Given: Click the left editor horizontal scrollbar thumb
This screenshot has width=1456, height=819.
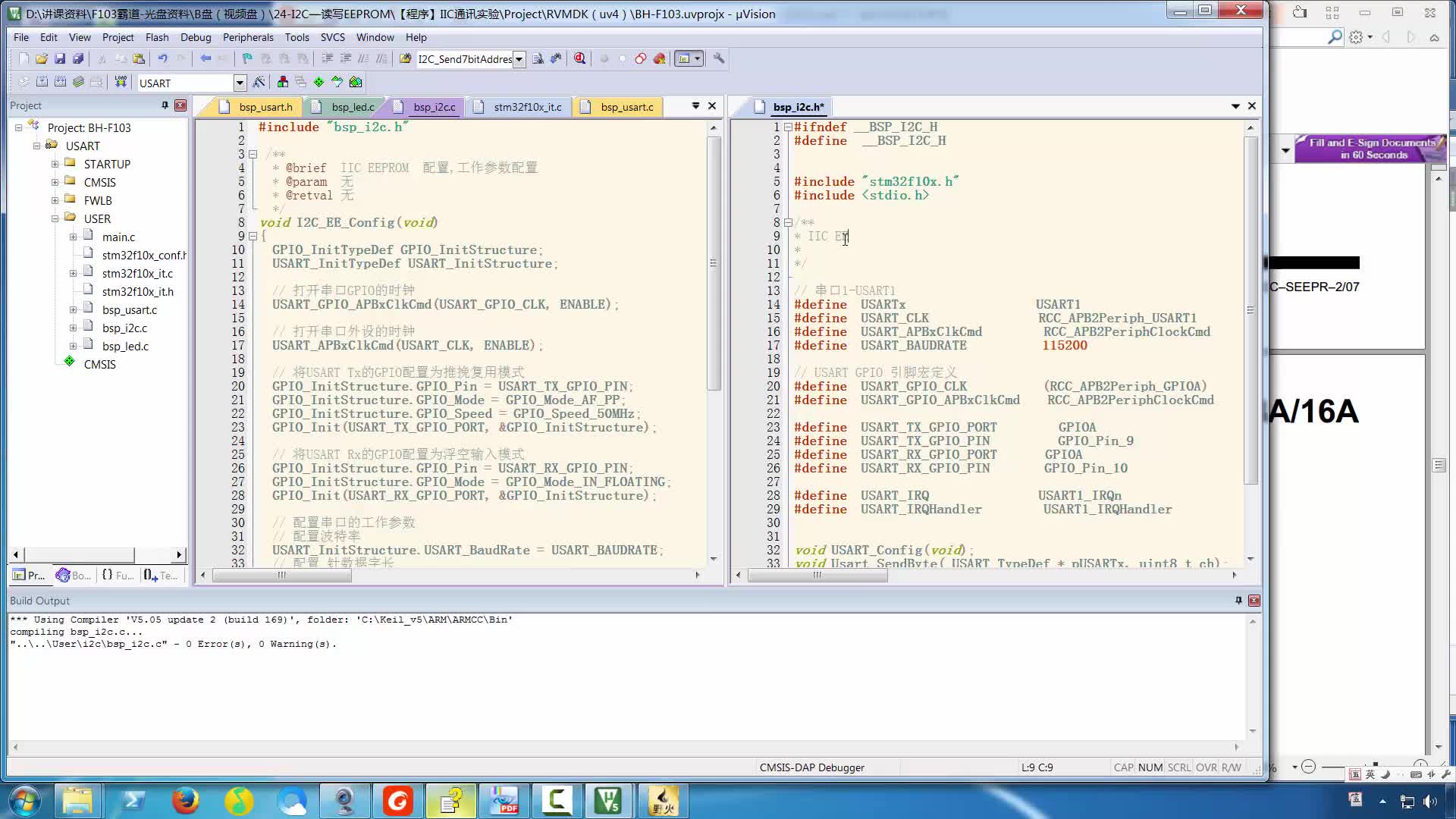Looking at the screenshot, I should (x=282, y=575).
